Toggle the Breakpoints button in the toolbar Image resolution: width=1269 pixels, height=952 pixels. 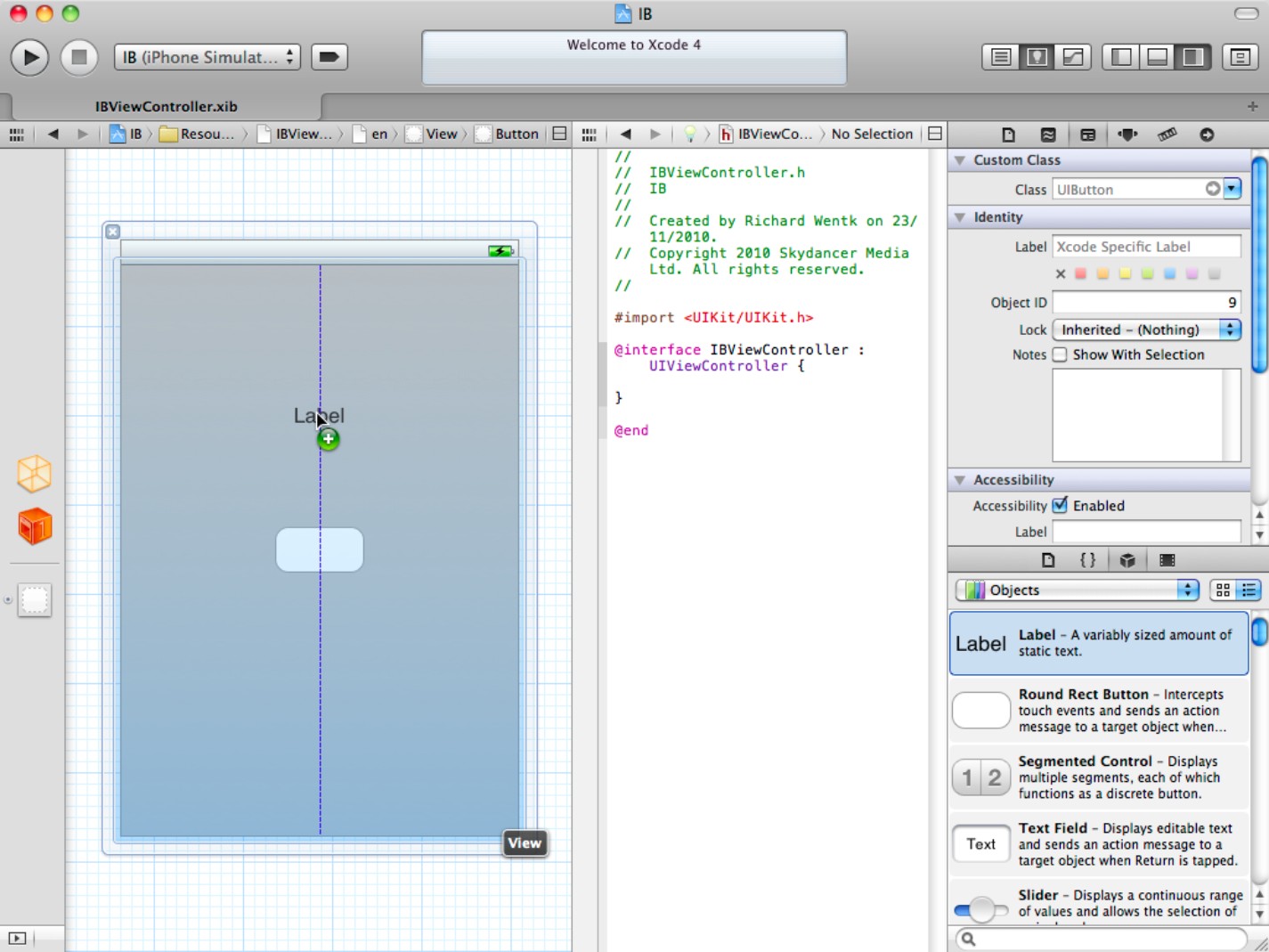tap(329, 57)
